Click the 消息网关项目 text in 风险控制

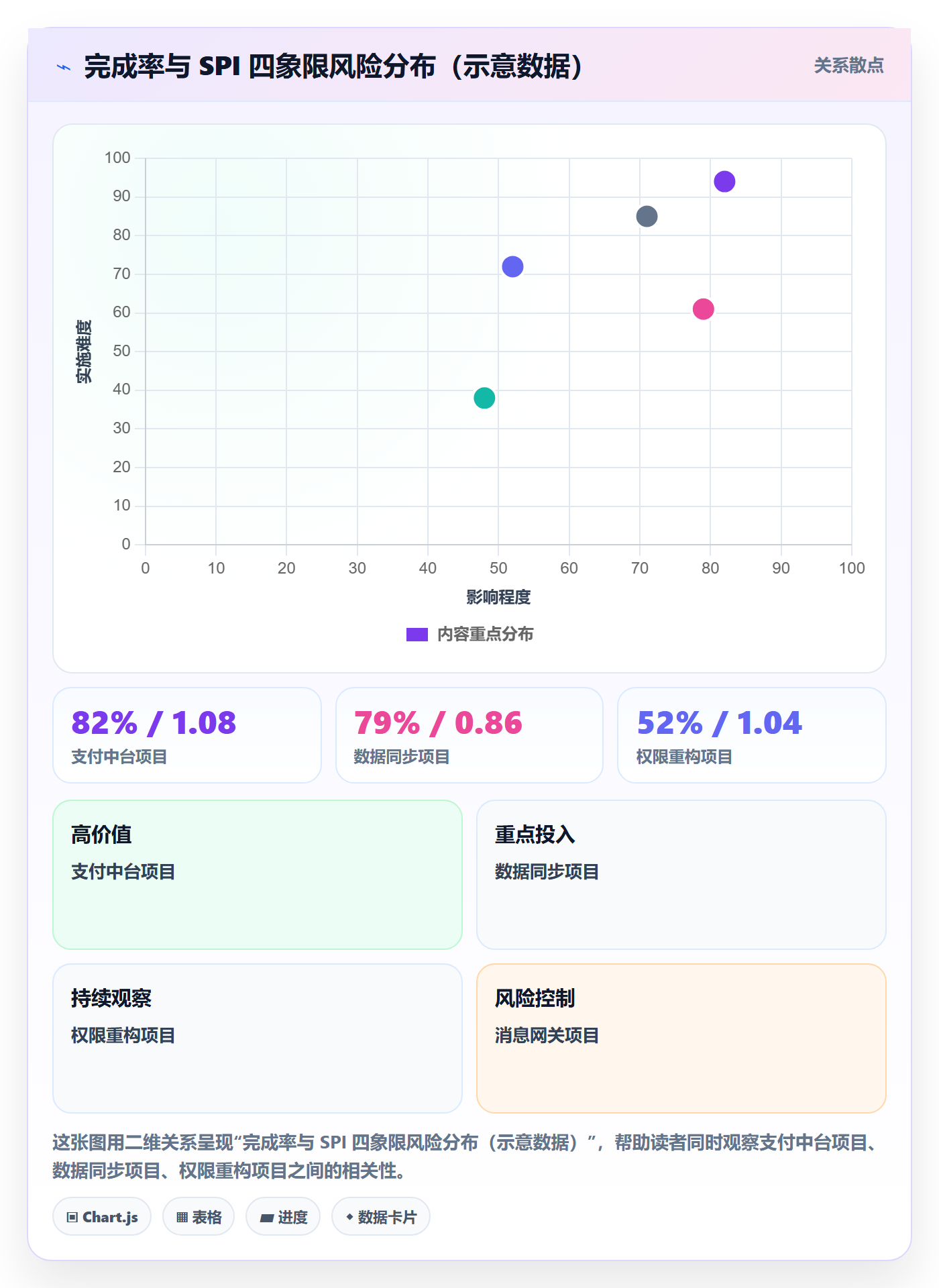[x=547, y=1036]
